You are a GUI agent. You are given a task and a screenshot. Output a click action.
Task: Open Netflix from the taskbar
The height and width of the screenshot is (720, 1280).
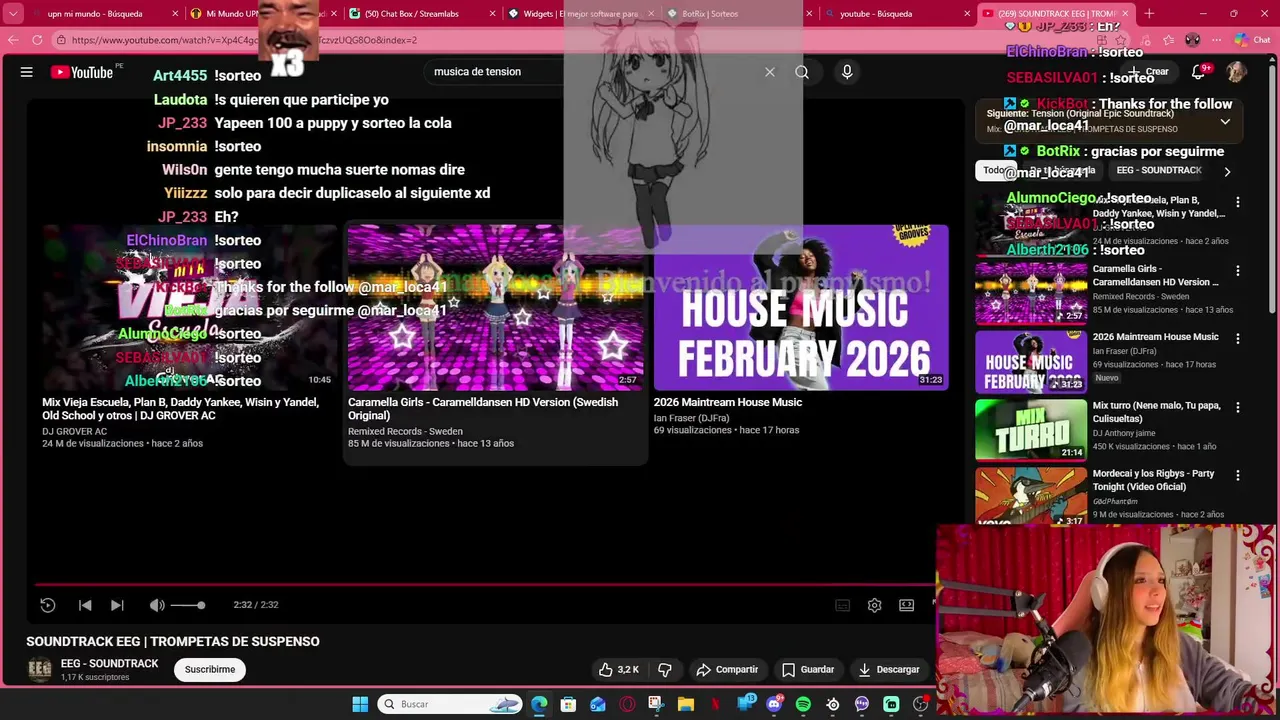(x=715, y=704)
